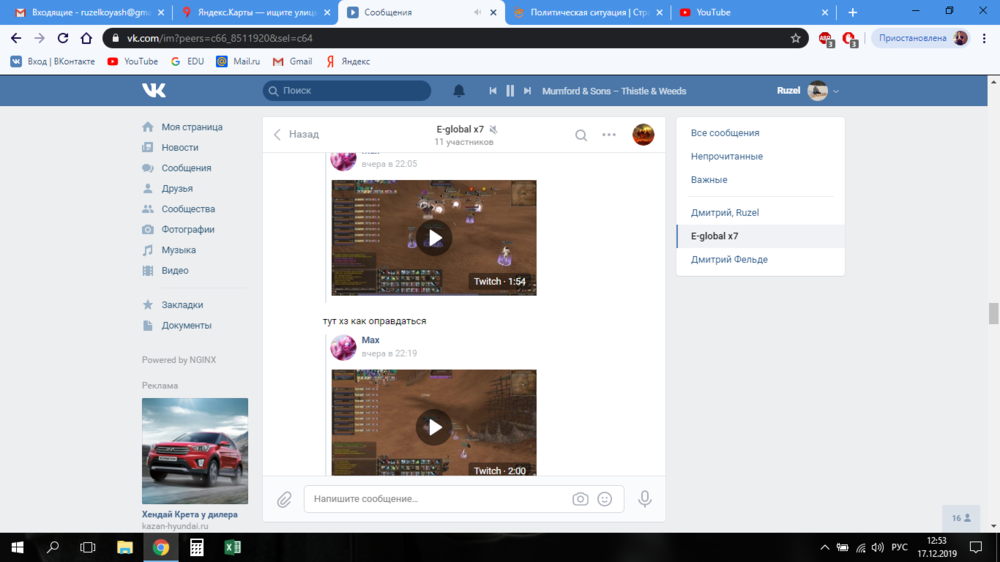
Task: Expand the online friends counter panel
Action: [x=961, y=518]
